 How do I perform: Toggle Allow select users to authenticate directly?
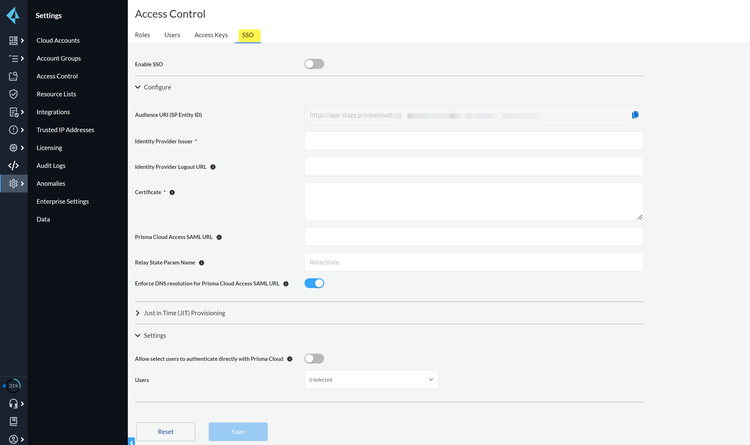pyautogui.click(x=314, y=358)
